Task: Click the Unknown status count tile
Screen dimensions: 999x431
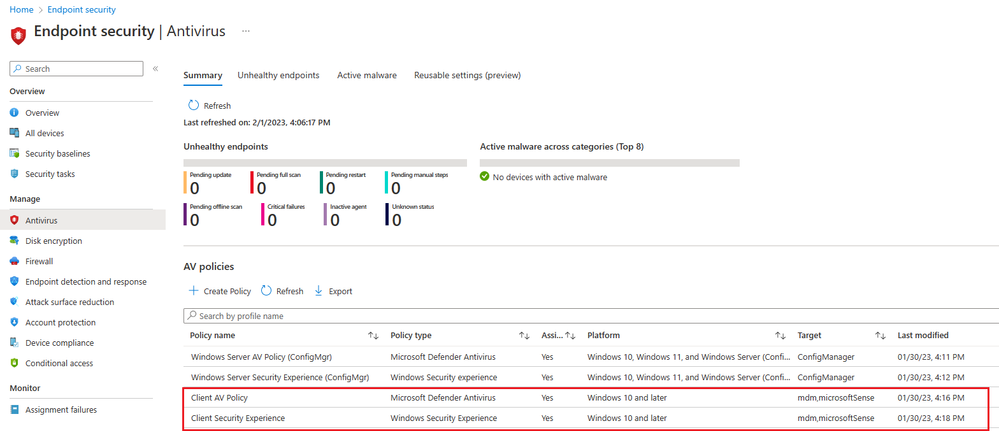Action: [410, 215]
